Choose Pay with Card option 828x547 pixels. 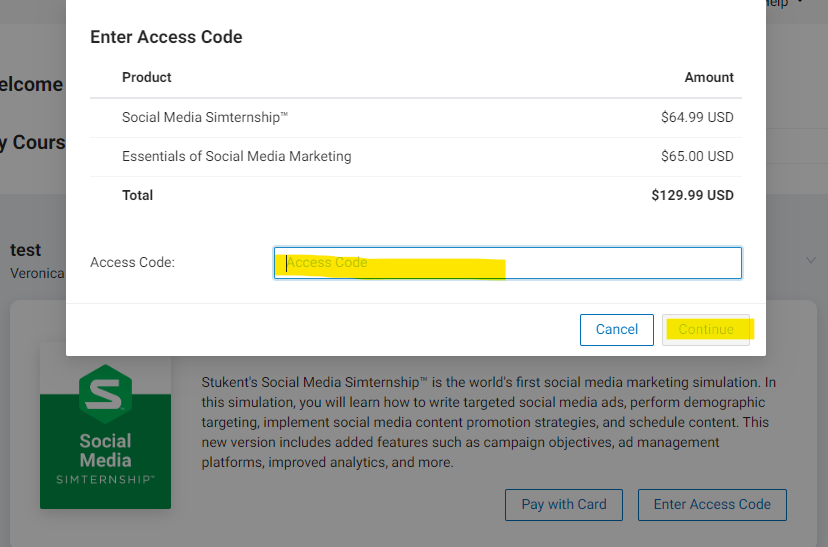tap(563, 504)
